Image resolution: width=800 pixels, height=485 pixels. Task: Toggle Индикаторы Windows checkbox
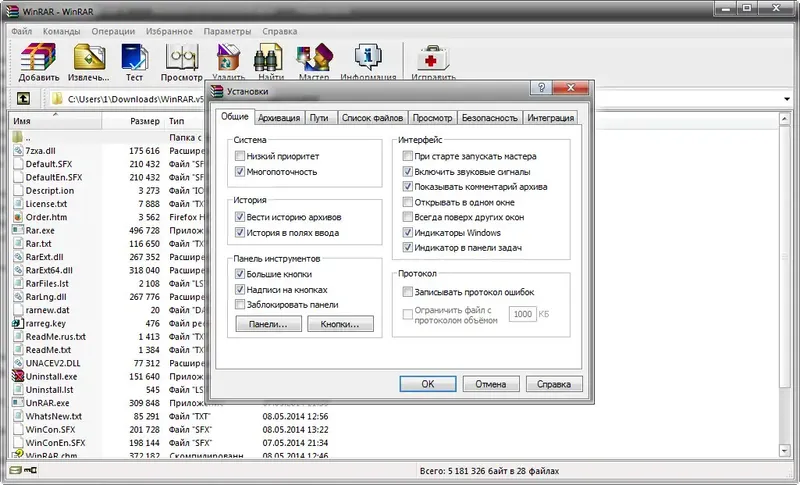coord(408,233)
